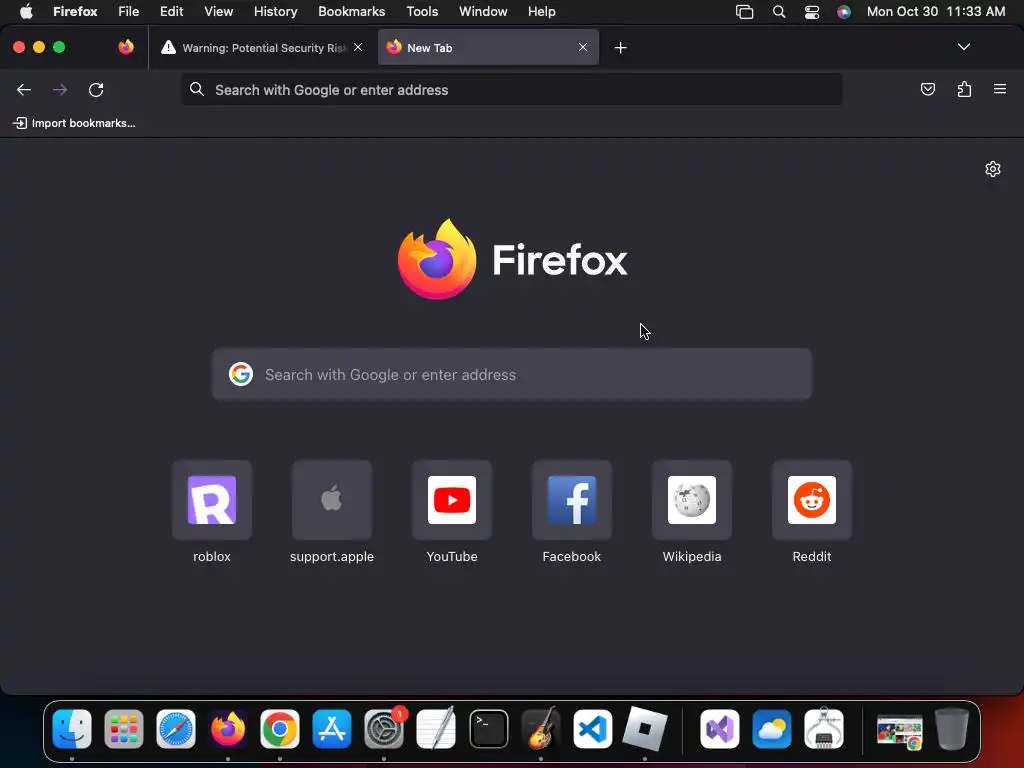This screenshot has width=1024, height=768.
Task: Open the Edit menu
Action: 171,11
